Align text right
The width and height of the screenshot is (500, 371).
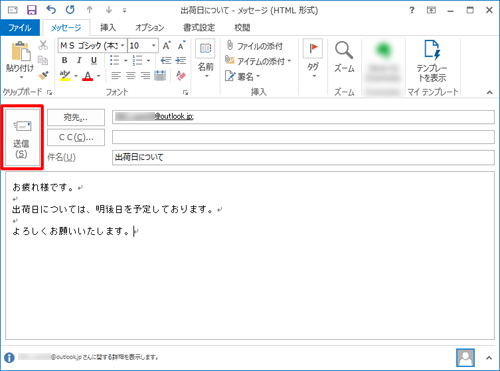point(145,76)
